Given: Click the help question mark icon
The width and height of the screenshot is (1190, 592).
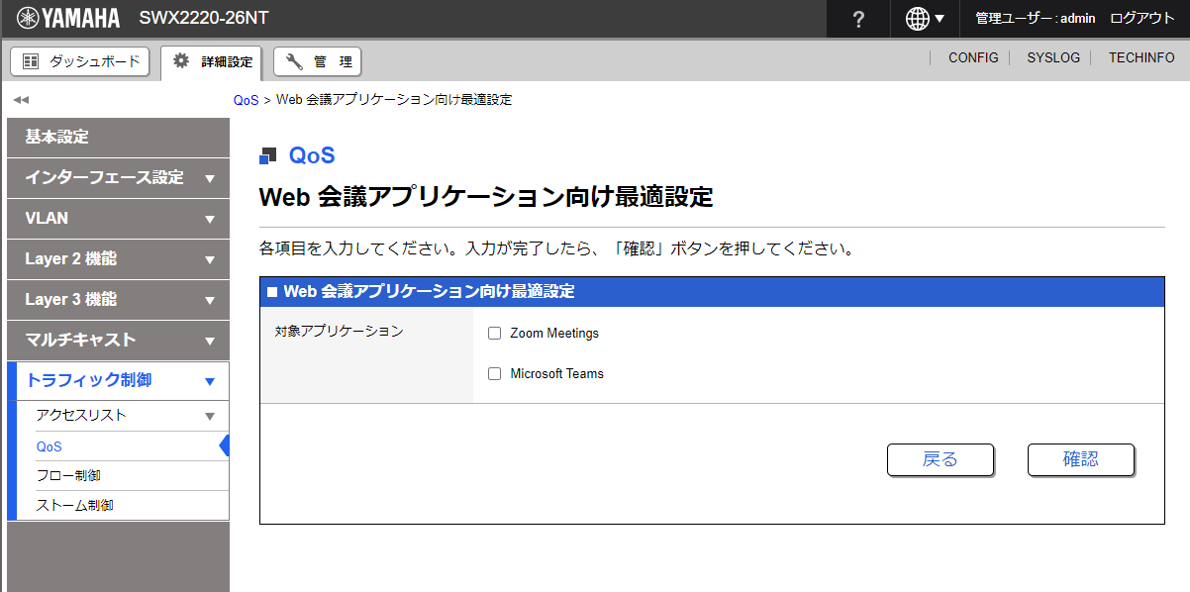Looking at the screenshot, I should click(x=858, y=19).
